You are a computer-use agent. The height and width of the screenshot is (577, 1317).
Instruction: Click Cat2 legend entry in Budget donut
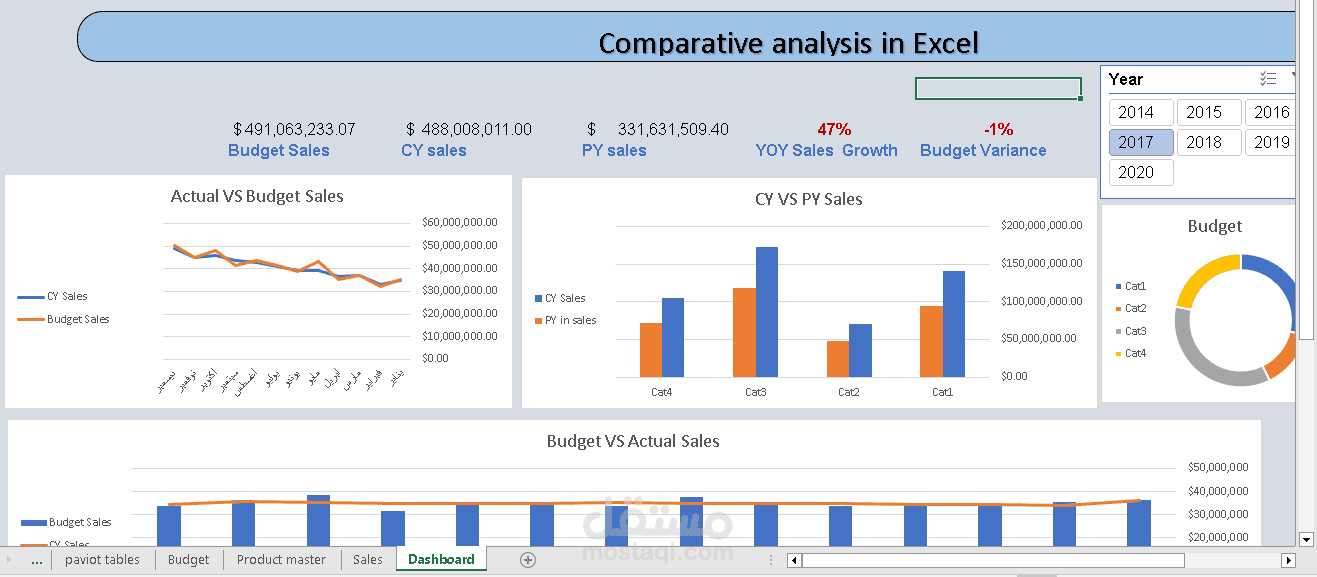coord(1131,309)
